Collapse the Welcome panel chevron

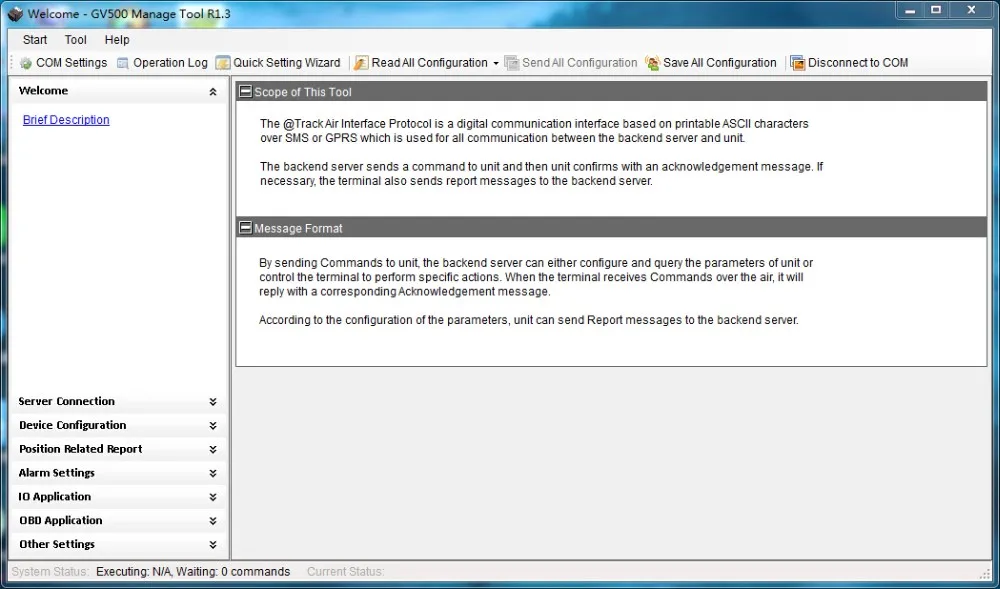(212, 92)
